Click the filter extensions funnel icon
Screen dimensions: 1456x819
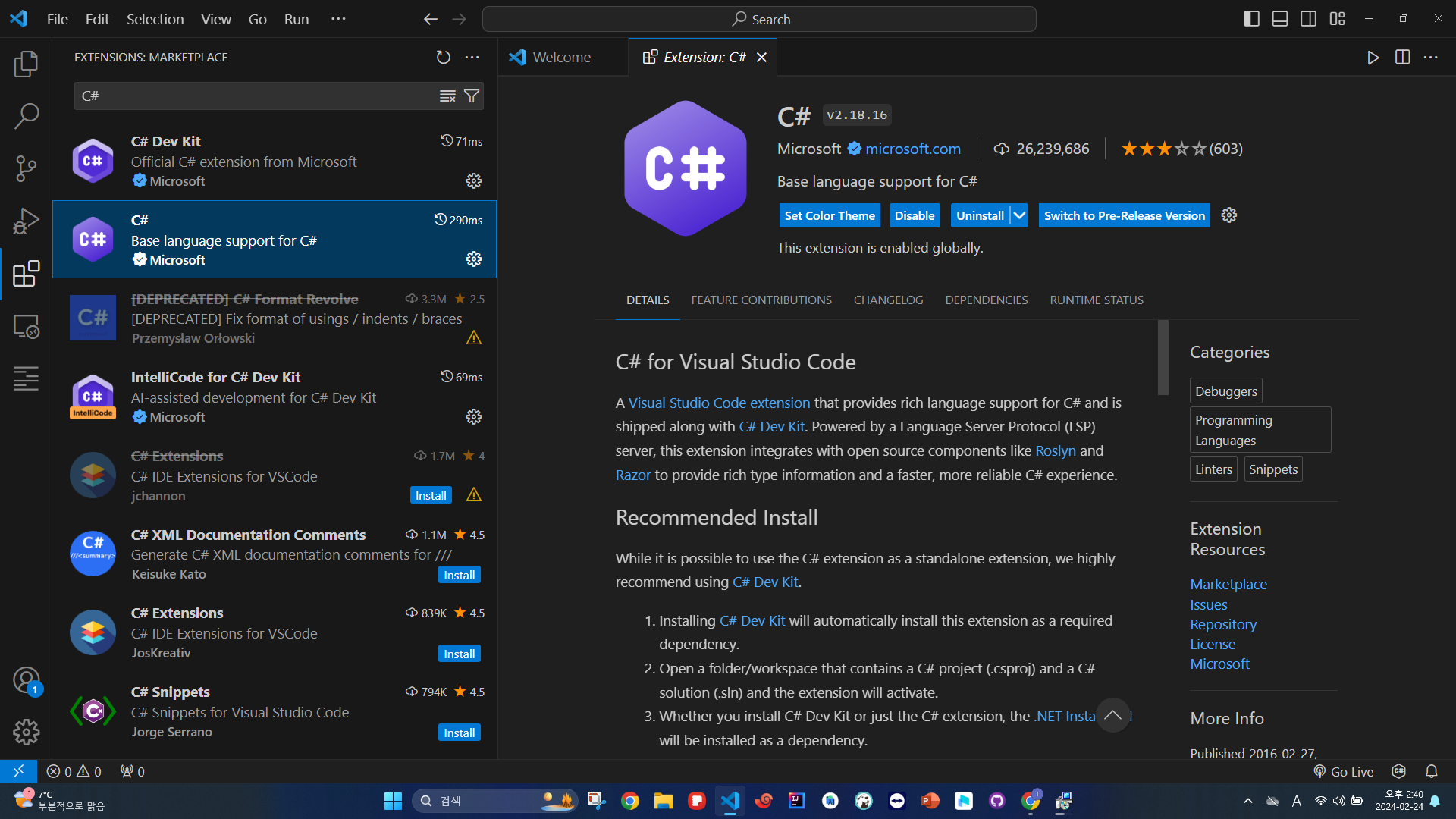[472, 96]
